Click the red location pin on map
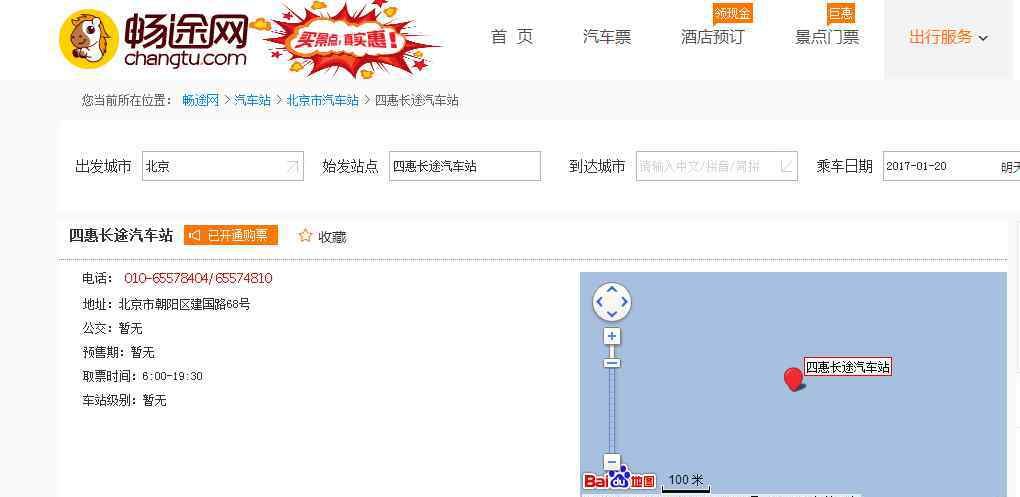This screenshot has height=497, width=1020. coord(794,379)
